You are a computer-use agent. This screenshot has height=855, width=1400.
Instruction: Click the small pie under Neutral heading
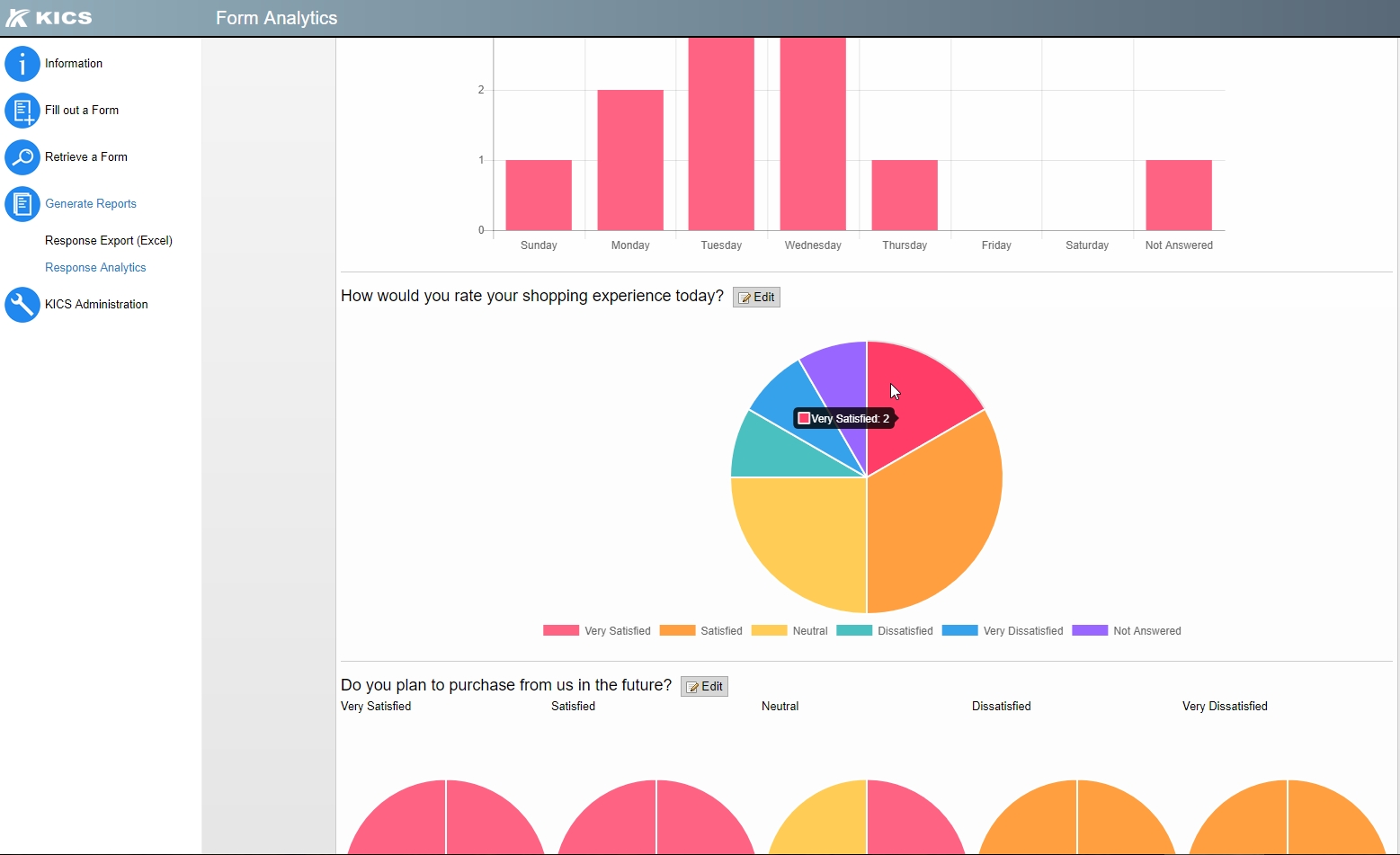(x=867, y=818)
